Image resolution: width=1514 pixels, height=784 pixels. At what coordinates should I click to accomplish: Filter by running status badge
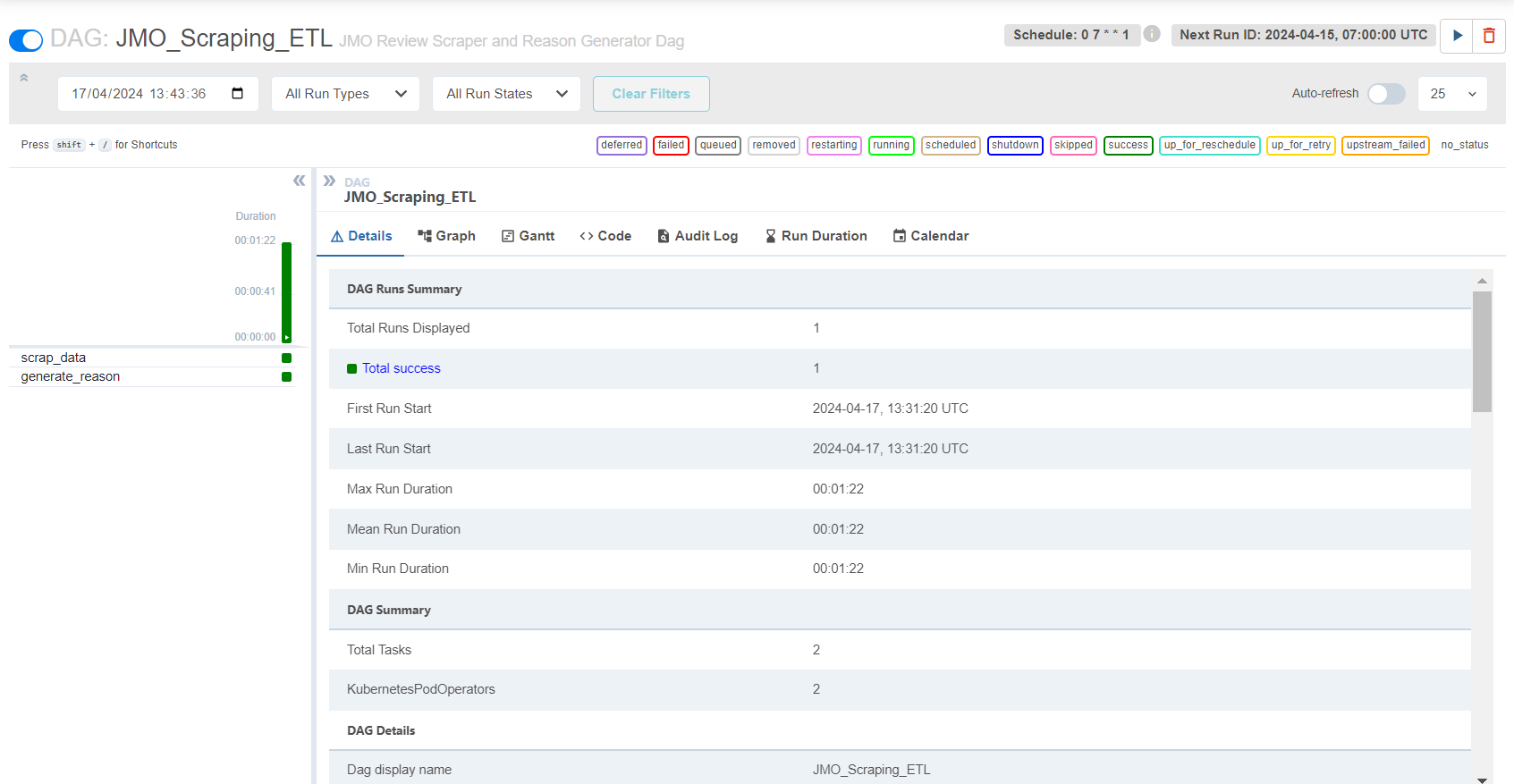[891, 145]
